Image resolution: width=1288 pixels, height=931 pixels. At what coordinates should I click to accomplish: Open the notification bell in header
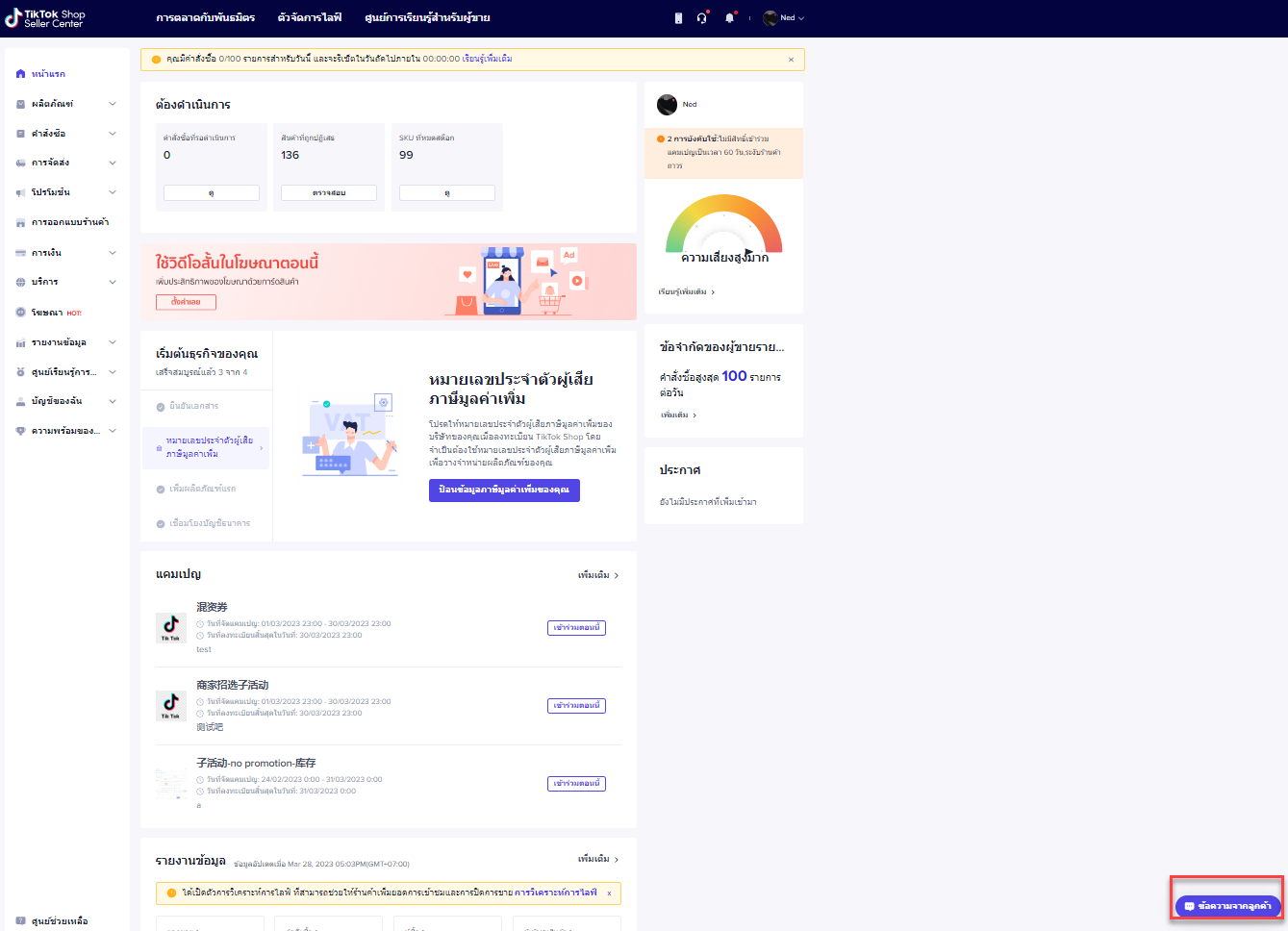pyautogui.click(x=729, y=18)
